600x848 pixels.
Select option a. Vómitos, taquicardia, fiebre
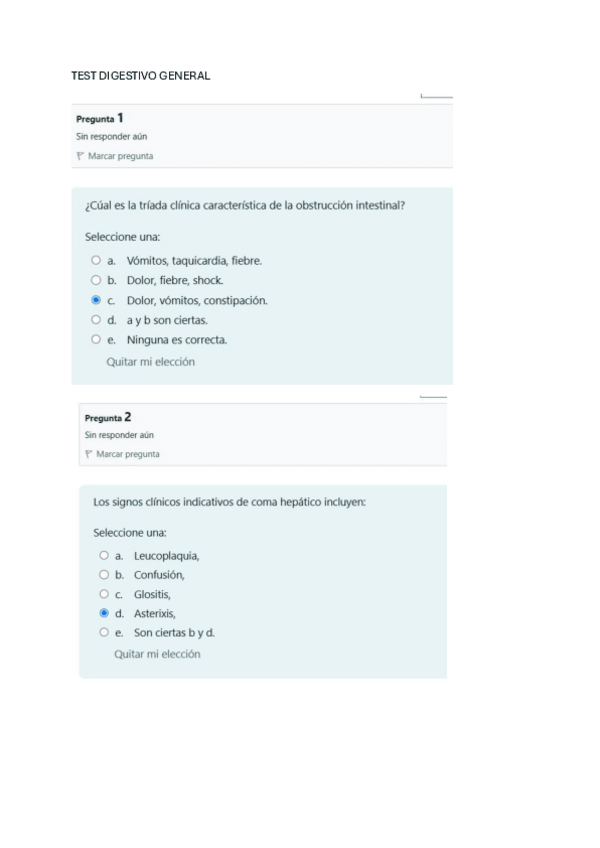pos(96,261)
